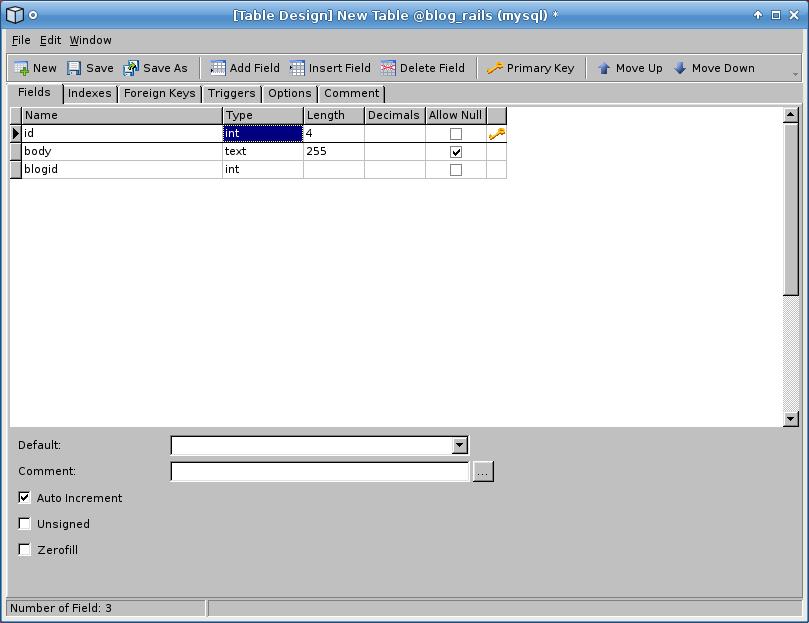
Task: Click the Name column header
Action: point(122,115)
